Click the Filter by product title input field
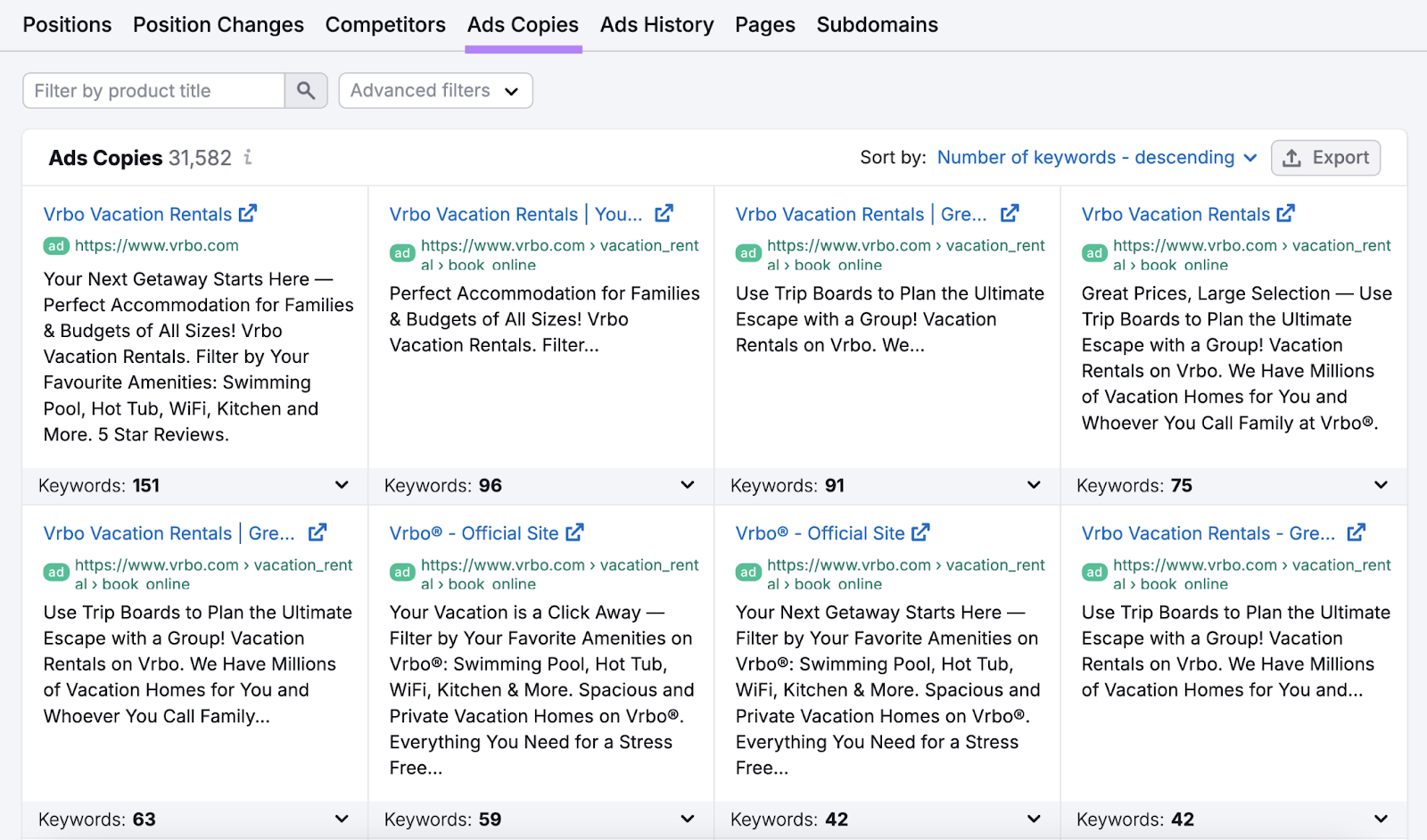Image resolution: width=1427 pixels, height=840 pixels. pos(152,90)
